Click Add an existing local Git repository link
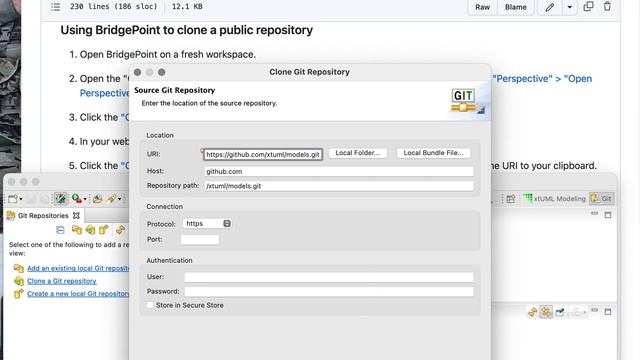The image size is (640, 360). [x=78, y=268]
